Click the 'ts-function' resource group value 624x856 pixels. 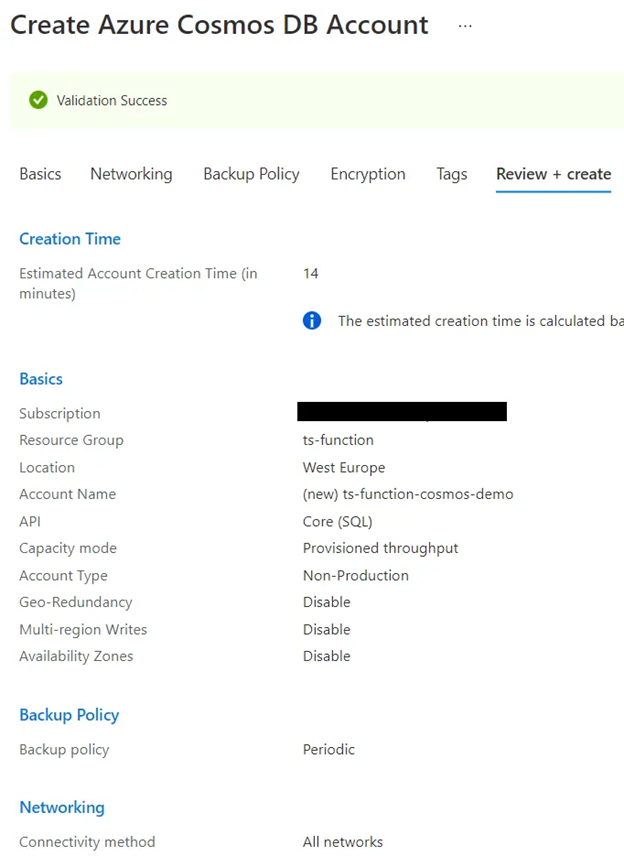338,440
